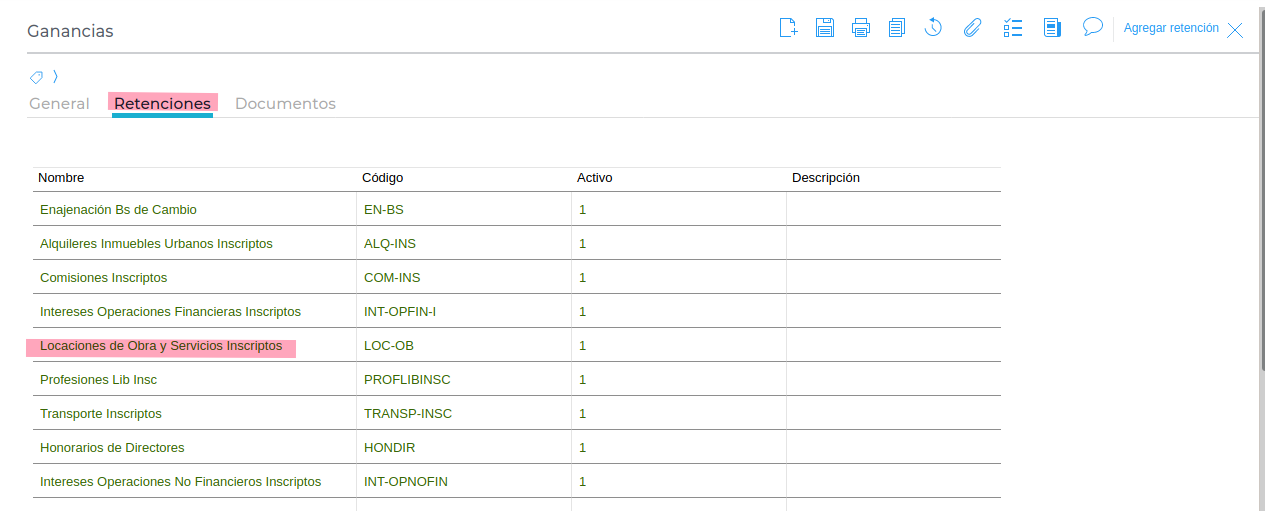Click the paperclip attachment icon

click(972, 28)
